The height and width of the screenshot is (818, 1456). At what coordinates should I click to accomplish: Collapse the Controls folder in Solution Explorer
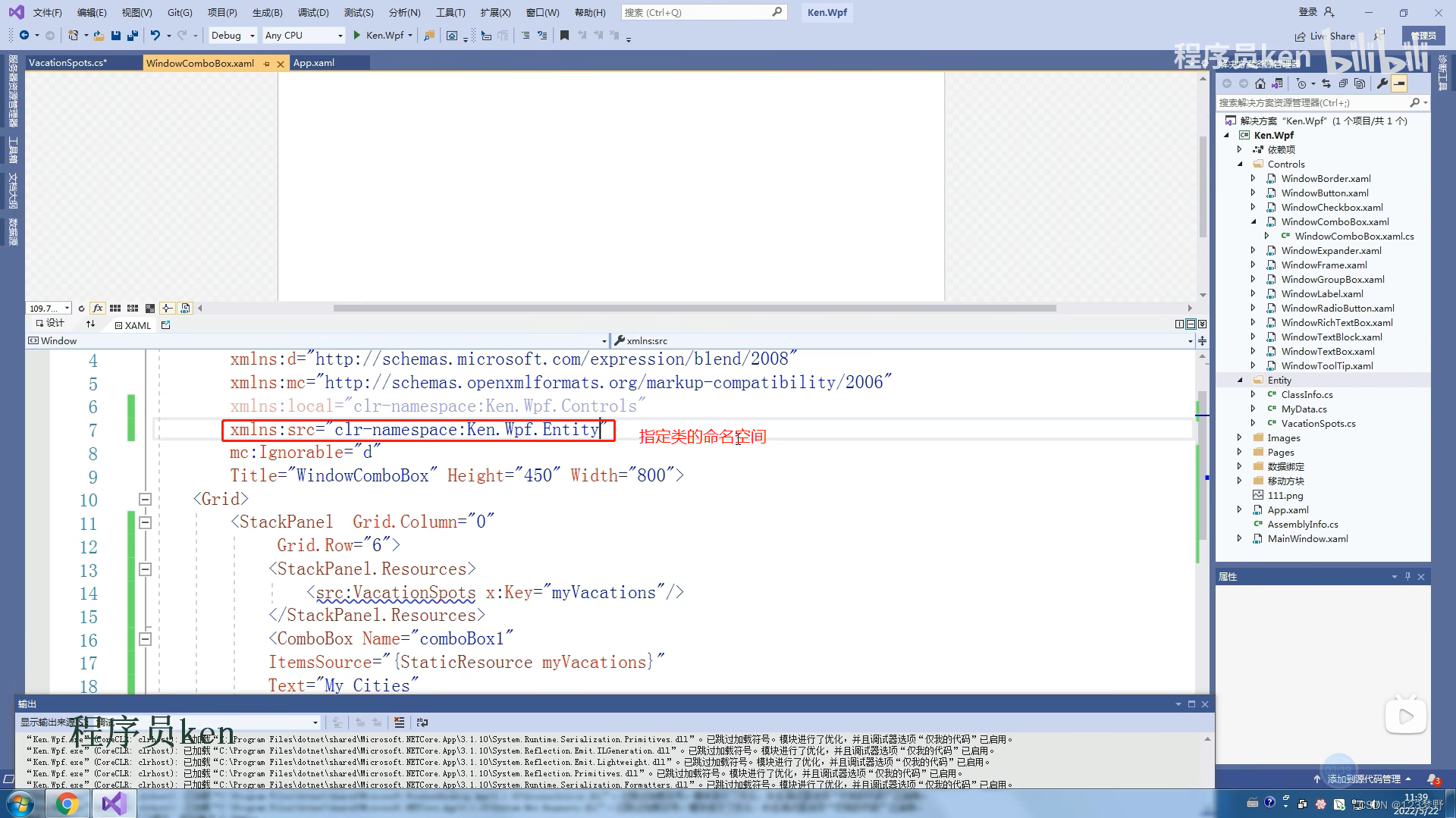coord(1241,165)
